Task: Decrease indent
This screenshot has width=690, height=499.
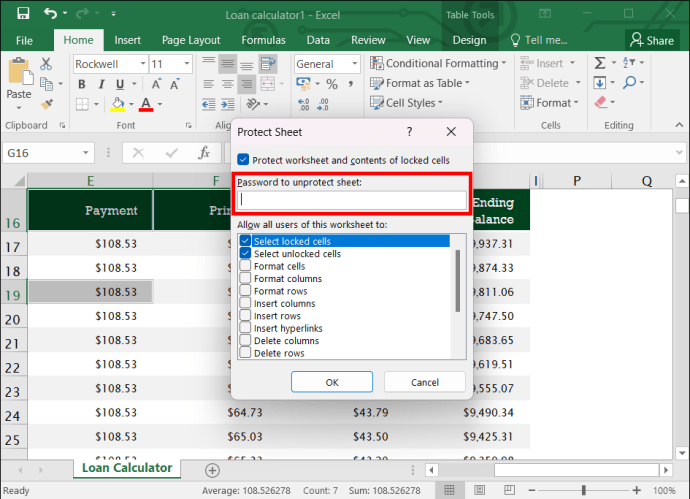Action: click(x=208, y=104)
